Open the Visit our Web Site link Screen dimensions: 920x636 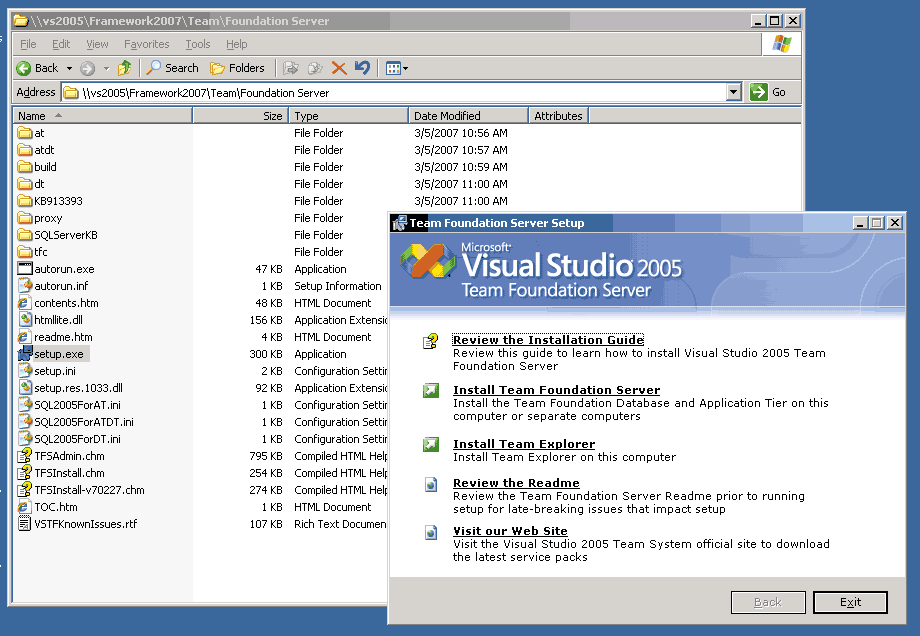(x=510, y=531)
